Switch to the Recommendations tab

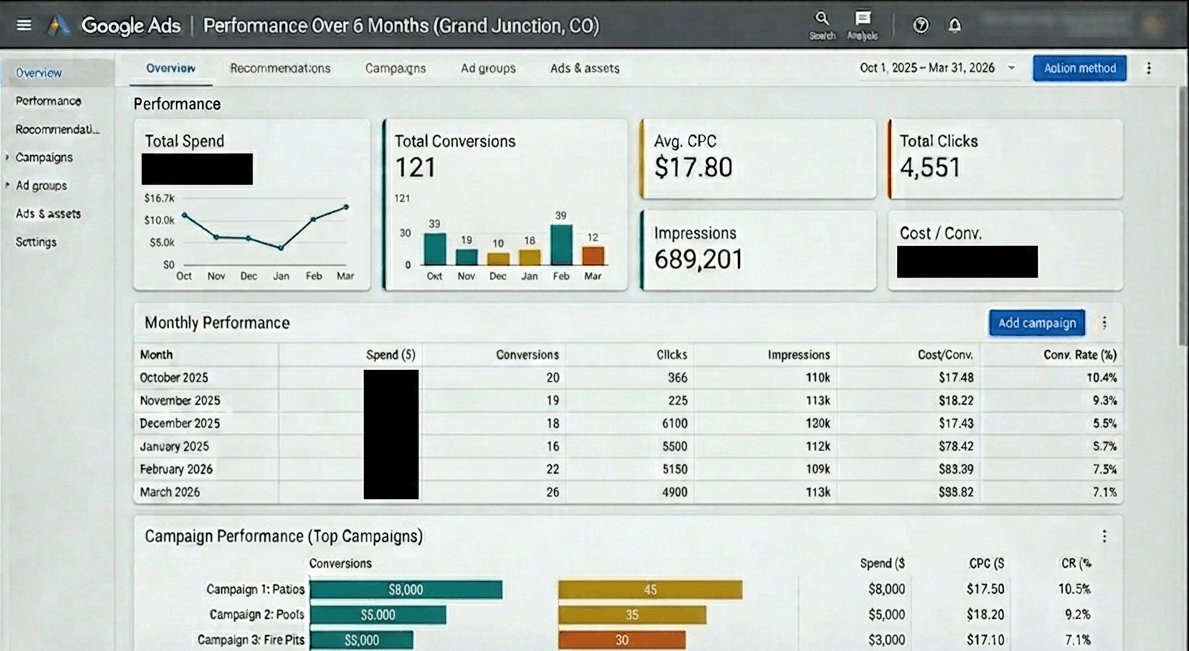pos(280,68)
